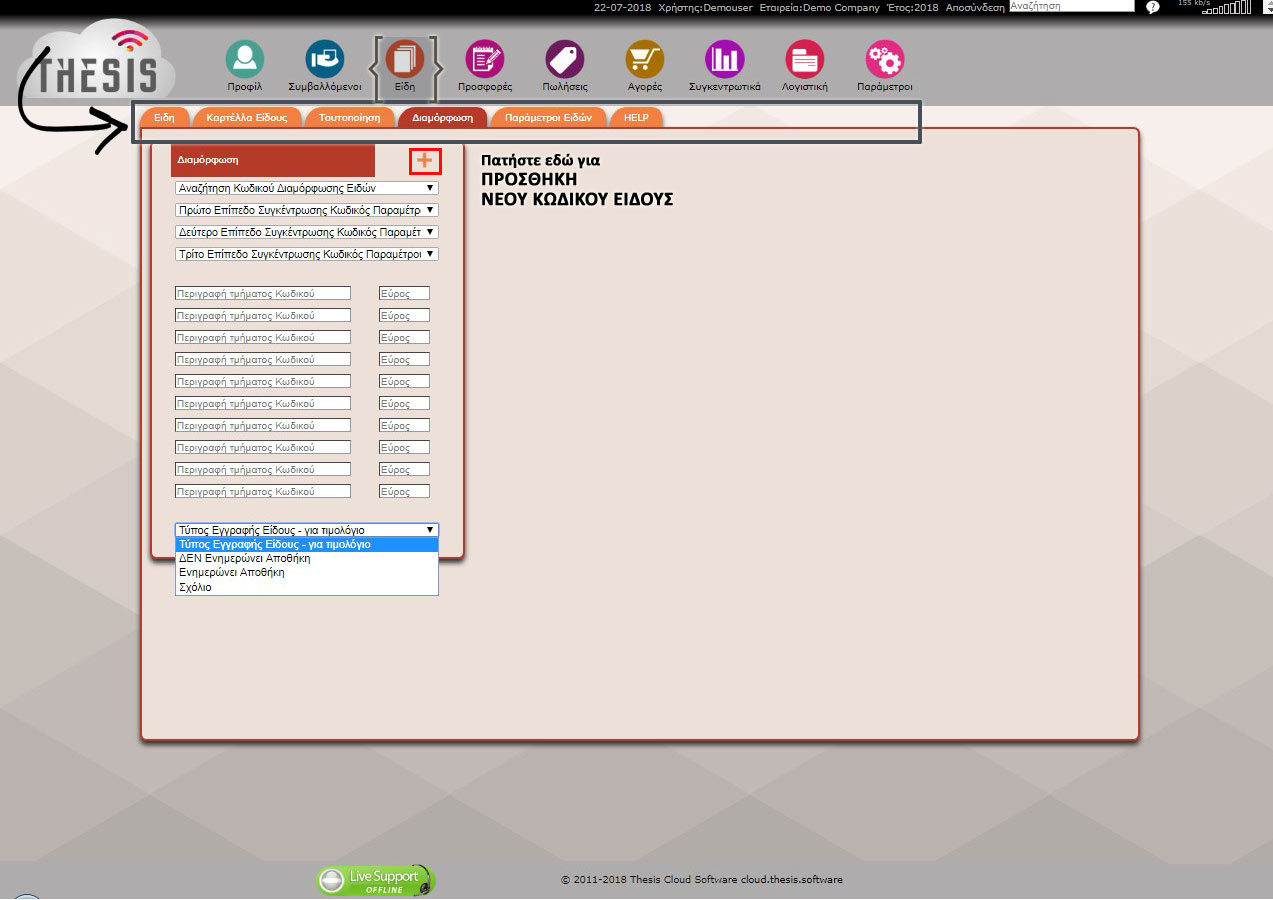Open the Συγκεντρωτικά bar chart icon
Image resolution: width=1273 pixels, height=900 pixels.
724,60
